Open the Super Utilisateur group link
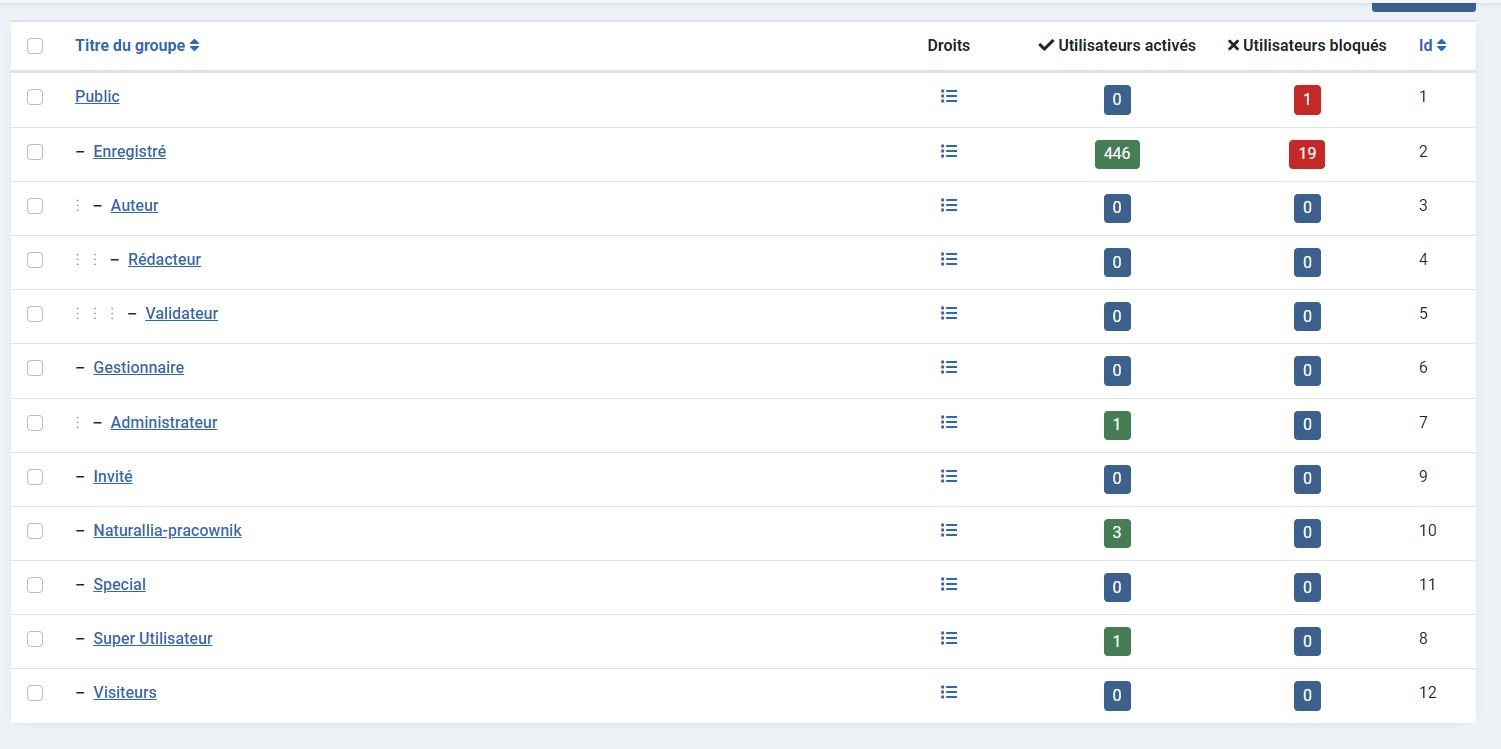Image resolution: width=1501 pixels, height=749 pixels. click(x=153, y=638)
